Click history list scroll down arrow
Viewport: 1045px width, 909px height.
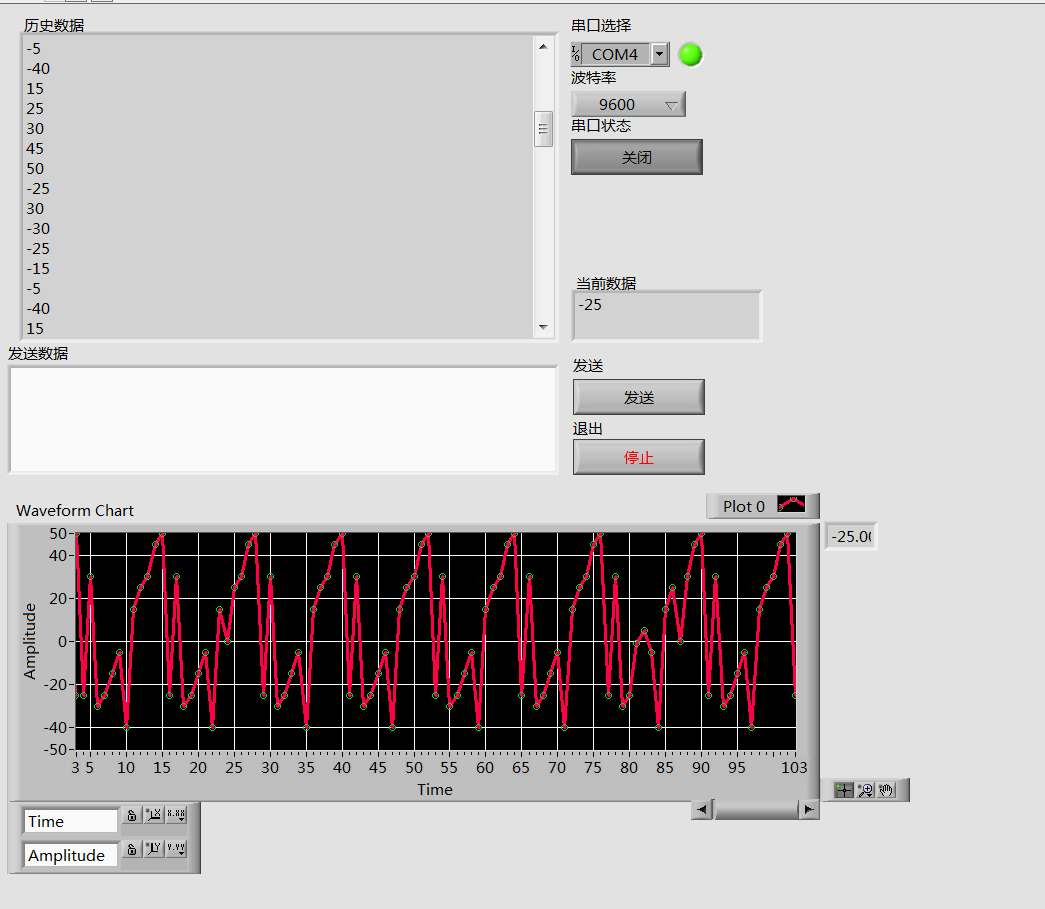543,327
